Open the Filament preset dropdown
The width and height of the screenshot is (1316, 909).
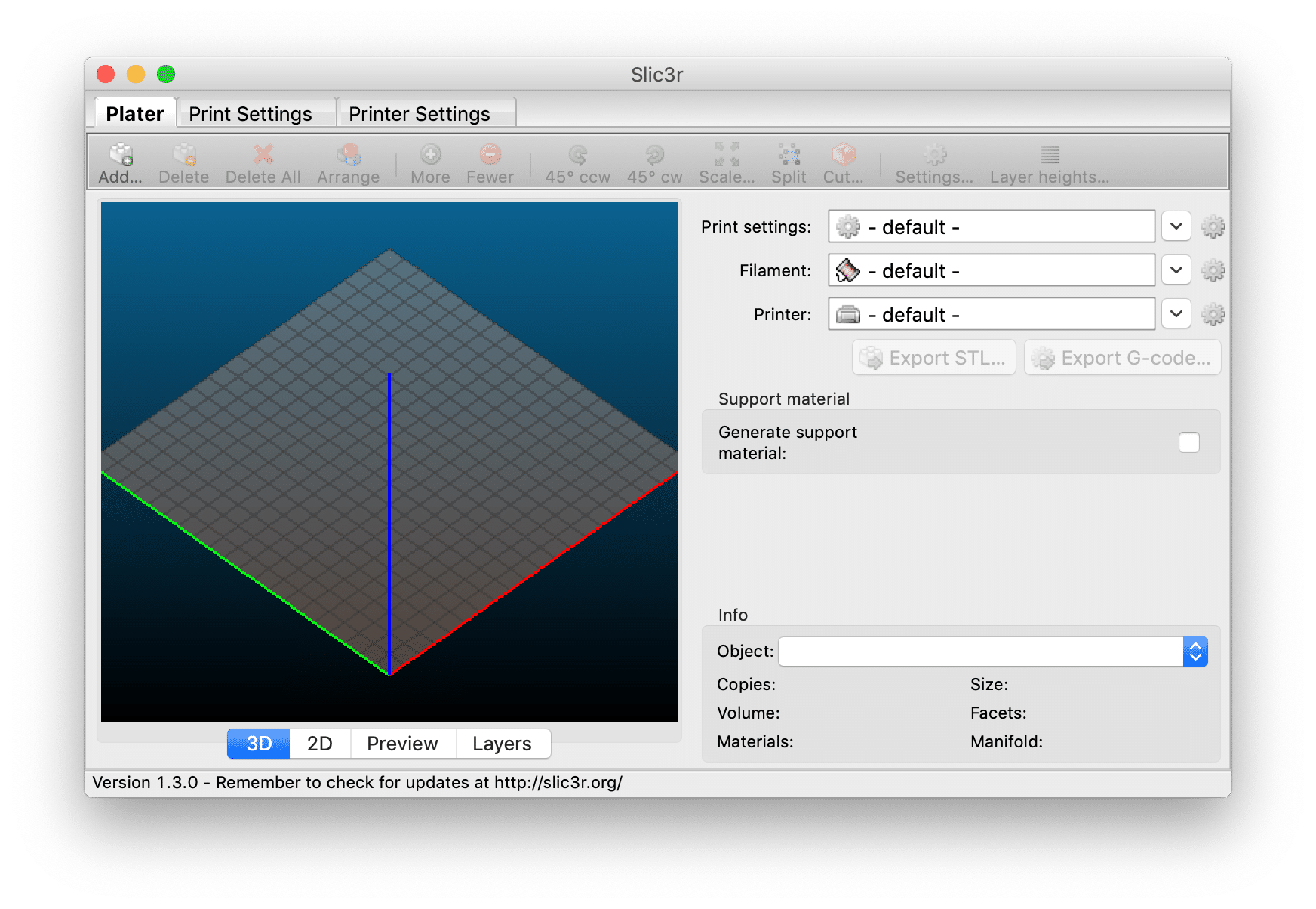coord(1176,270)
